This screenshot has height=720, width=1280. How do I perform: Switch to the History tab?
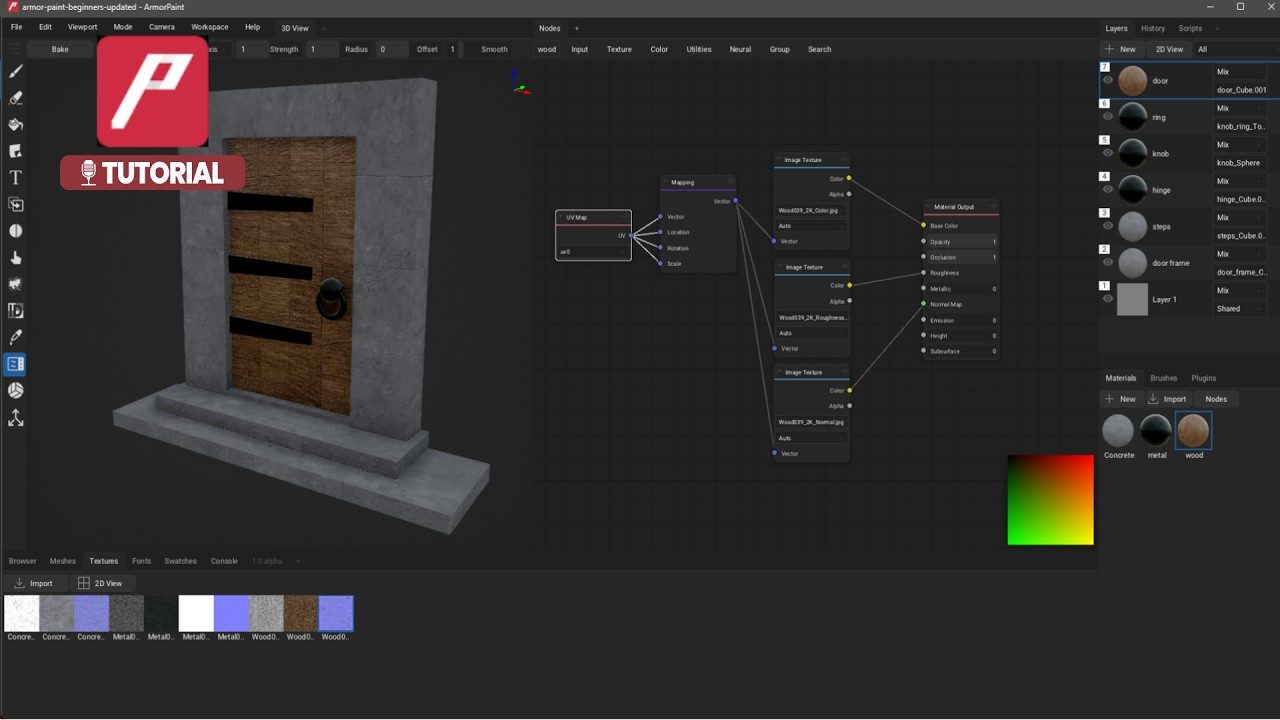coord(1153,28)
